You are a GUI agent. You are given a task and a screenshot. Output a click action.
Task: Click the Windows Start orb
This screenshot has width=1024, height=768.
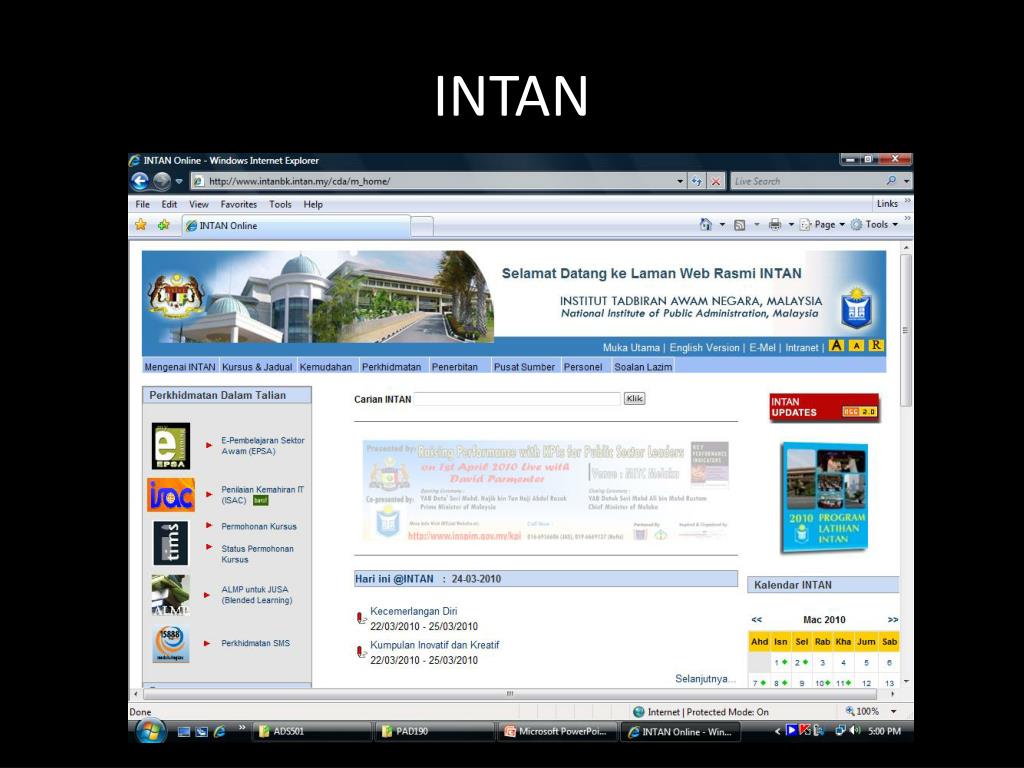[151, 730]
